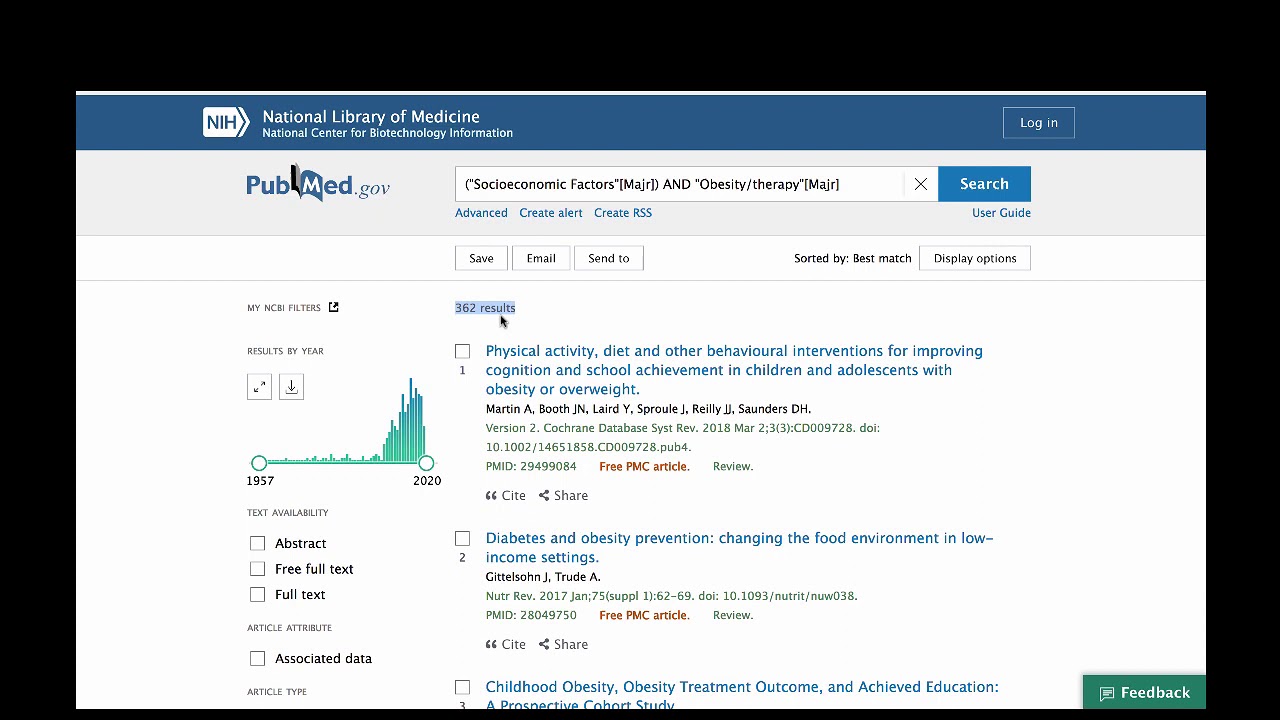Click the 2020 end year slider handle
This screenshot has width=1280, height=720.
426,463
